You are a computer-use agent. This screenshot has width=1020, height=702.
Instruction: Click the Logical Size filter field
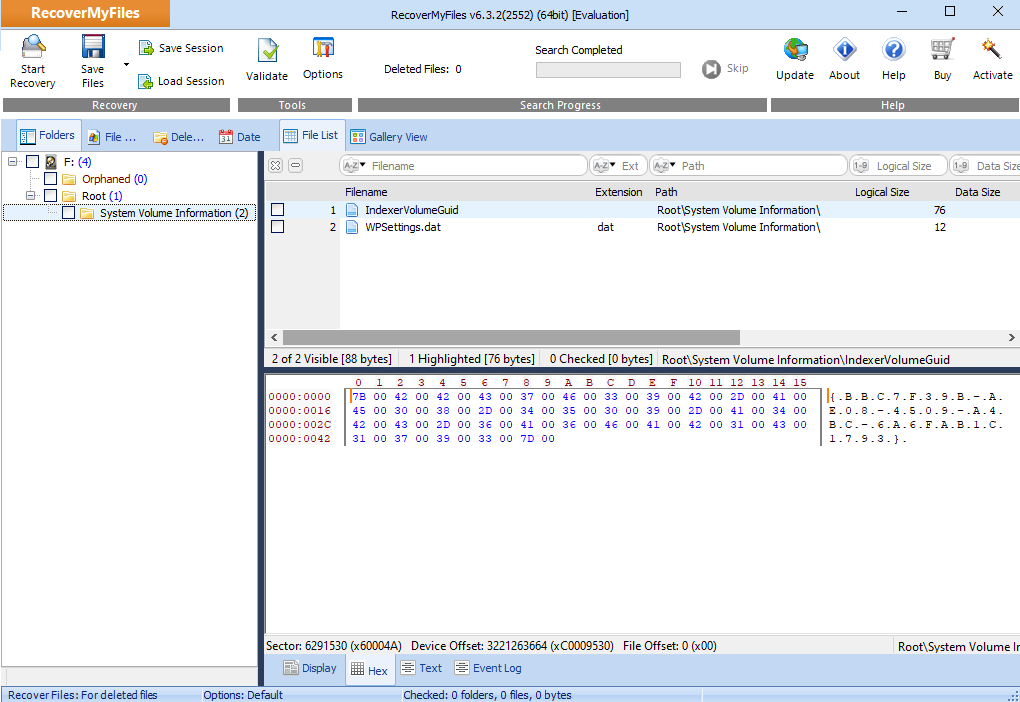pyautogui.click(x=899, y=166)
